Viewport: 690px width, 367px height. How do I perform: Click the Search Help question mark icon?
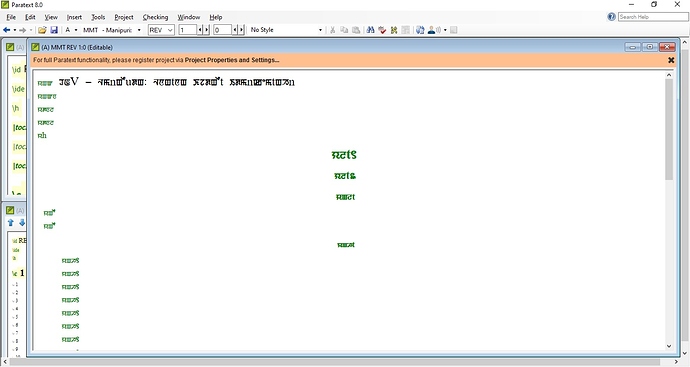click(x=611, y=17)
